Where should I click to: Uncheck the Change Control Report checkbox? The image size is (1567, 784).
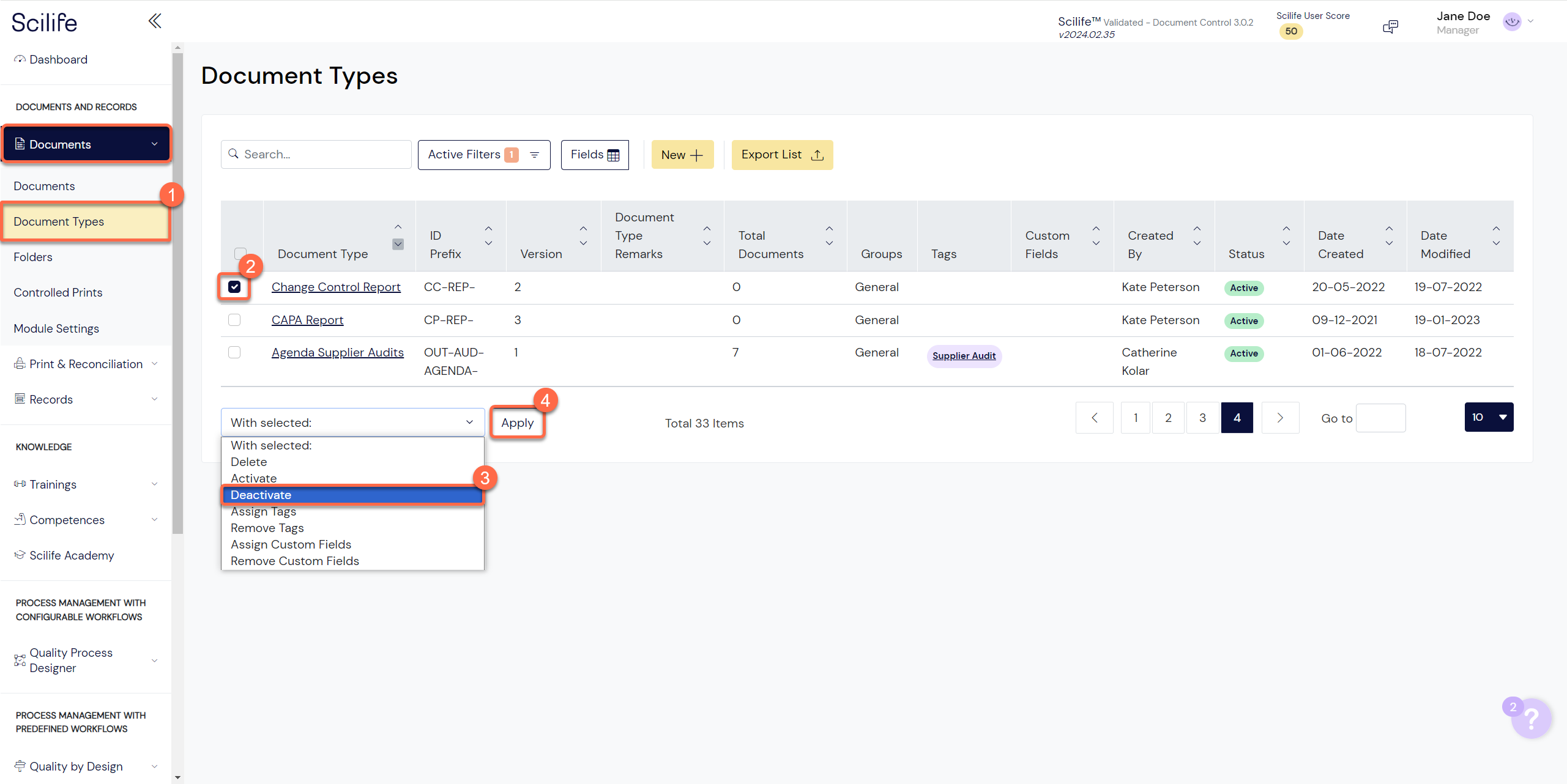234,287
